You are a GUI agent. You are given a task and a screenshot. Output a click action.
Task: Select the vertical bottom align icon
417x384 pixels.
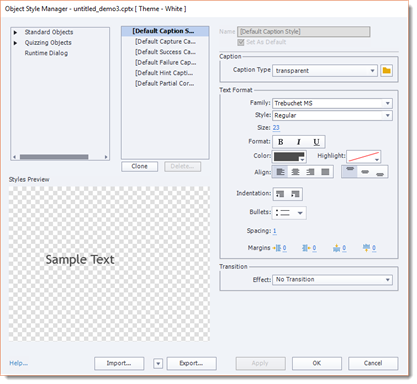380,172
